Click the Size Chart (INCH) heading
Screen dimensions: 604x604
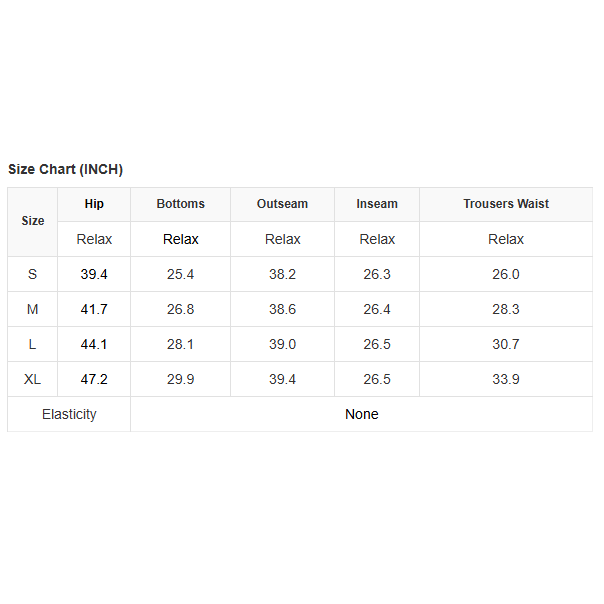tap(66, 169)
